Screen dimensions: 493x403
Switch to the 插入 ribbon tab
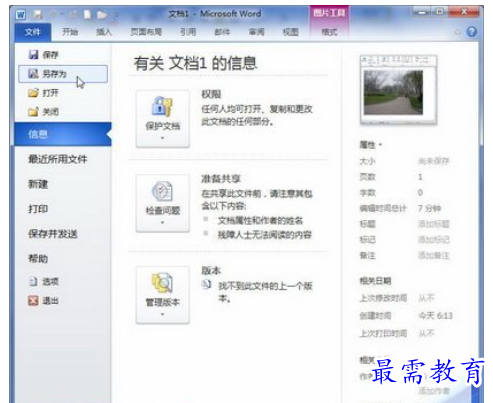point(104,32)
